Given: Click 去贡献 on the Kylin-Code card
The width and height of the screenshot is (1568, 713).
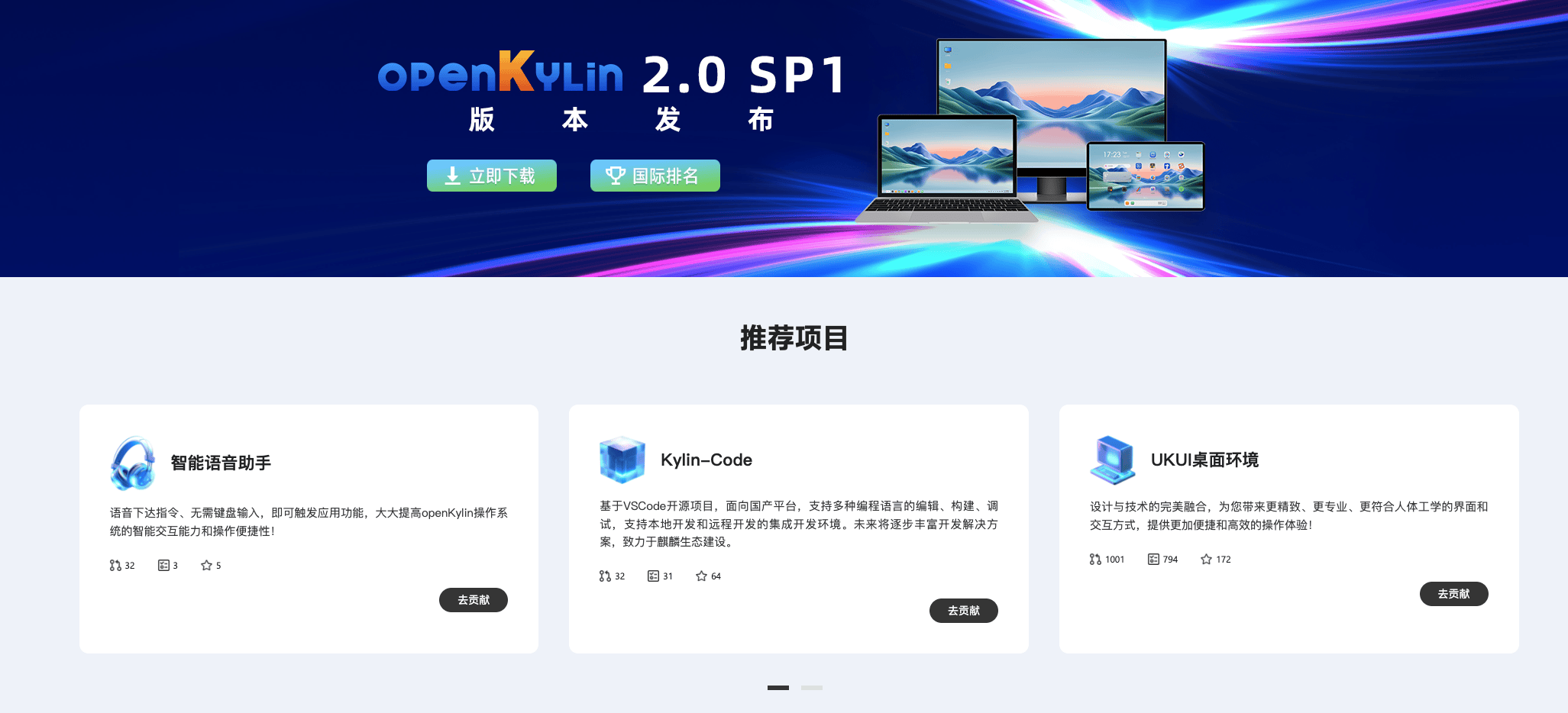Looking at the screenshot, I should tap(963, 611).
